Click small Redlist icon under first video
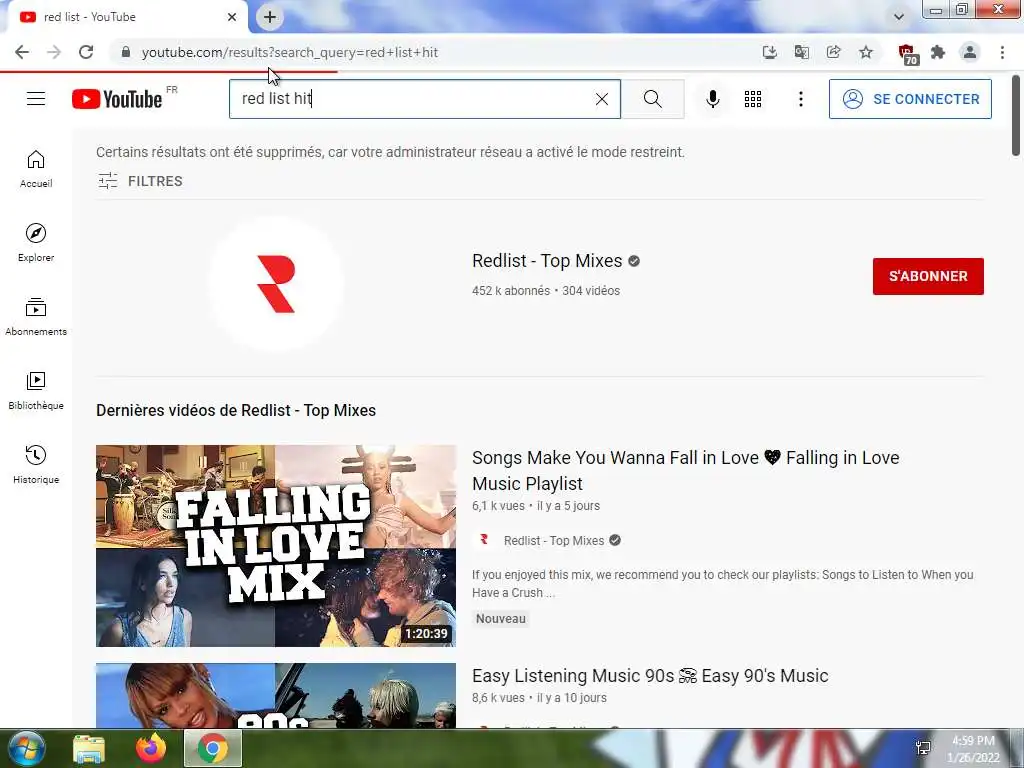This screenshot has width=1024, height=768. 484,540
